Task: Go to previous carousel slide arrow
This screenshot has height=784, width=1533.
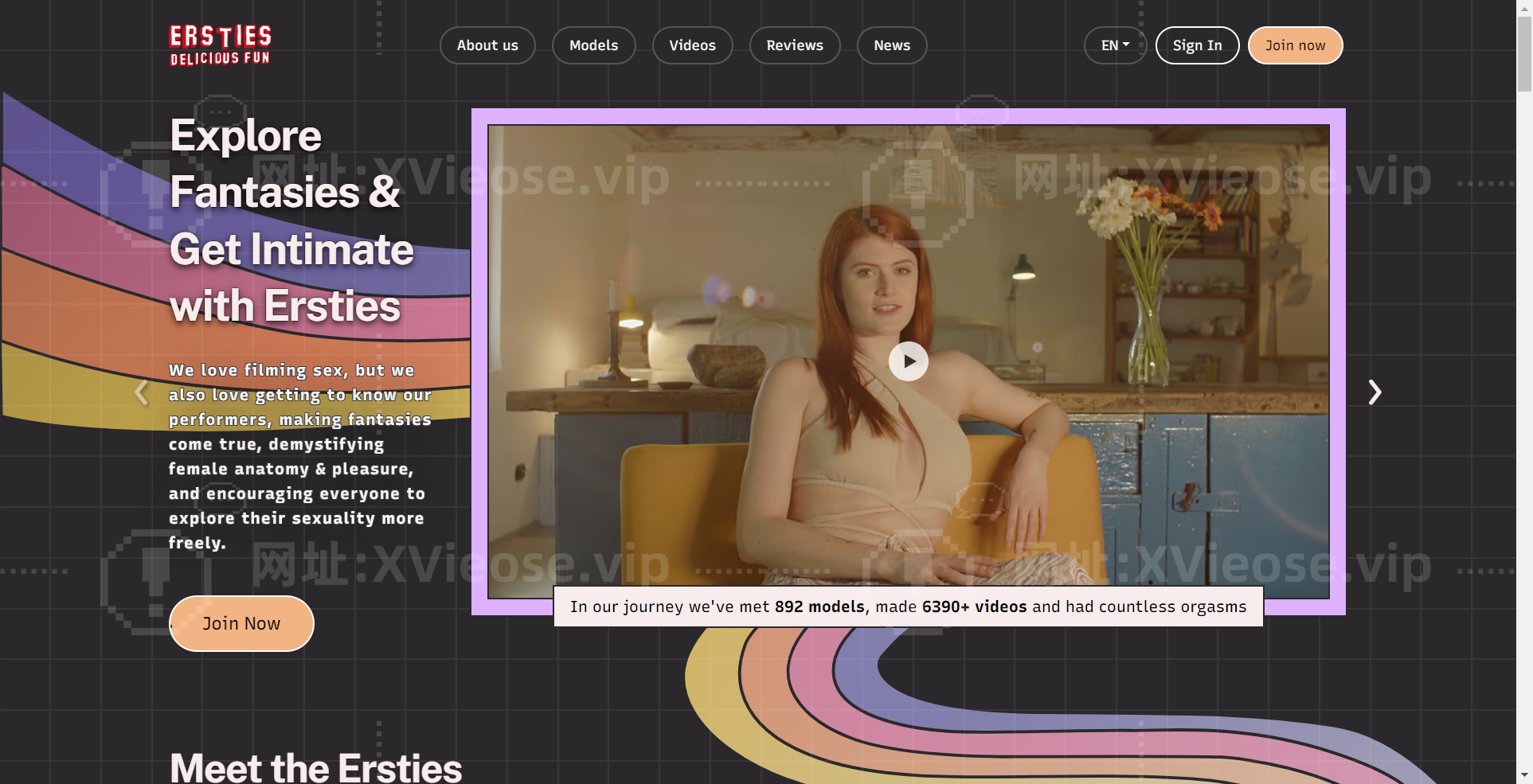Action: click(x=141, y=392)
